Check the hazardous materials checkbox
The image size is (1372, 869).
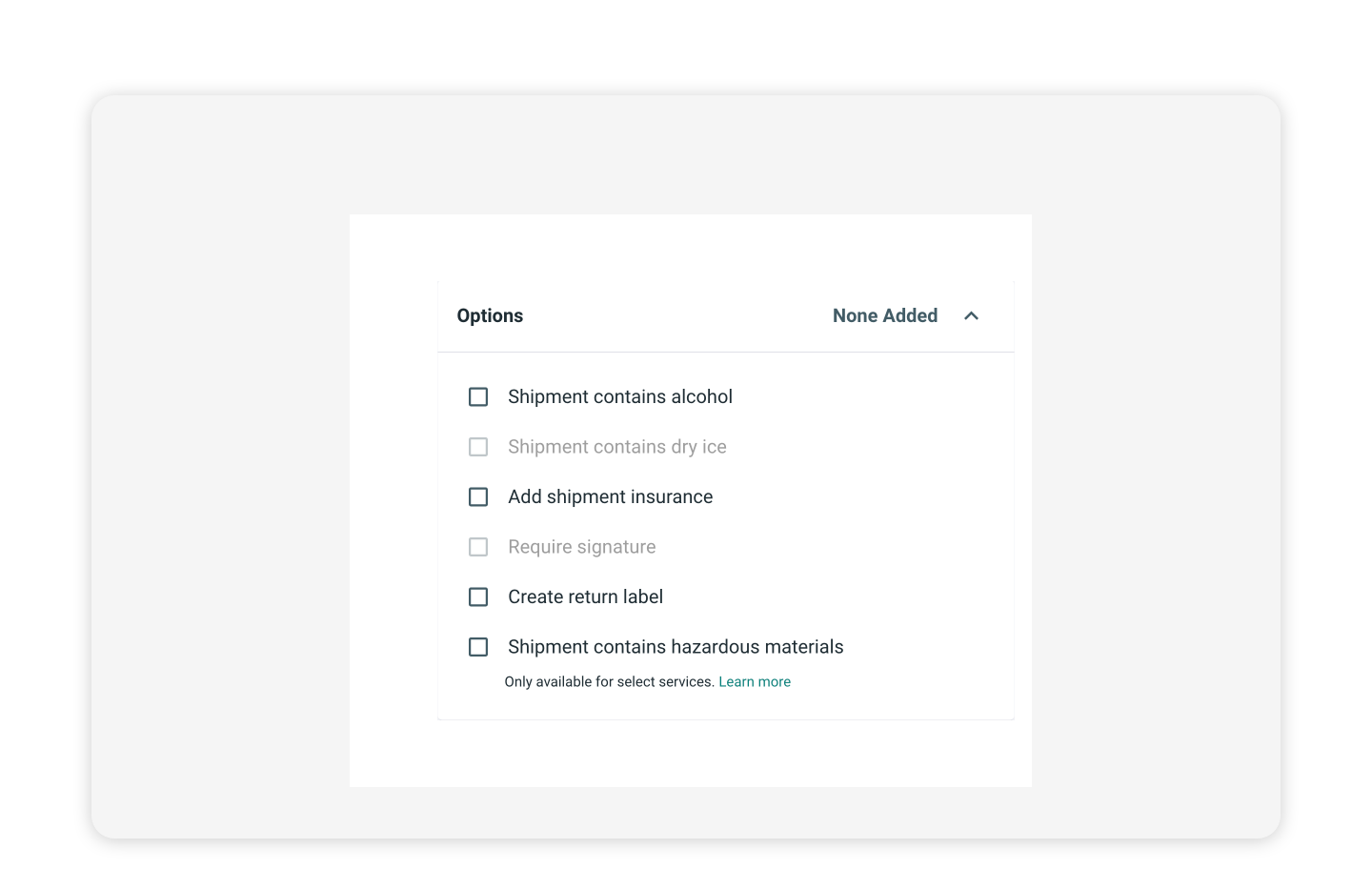pos(478,647)
